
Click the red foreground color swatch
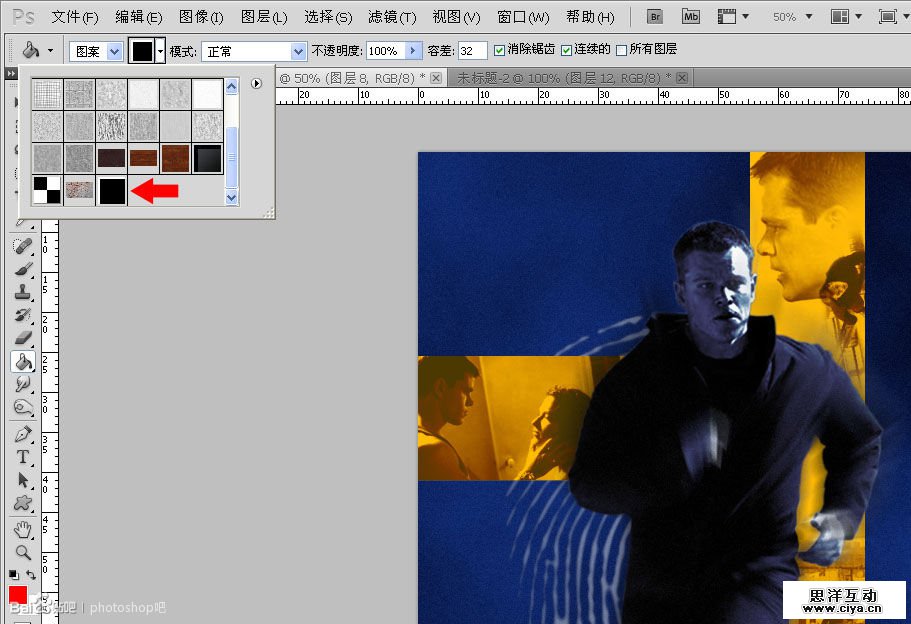[x=18, y=596]
